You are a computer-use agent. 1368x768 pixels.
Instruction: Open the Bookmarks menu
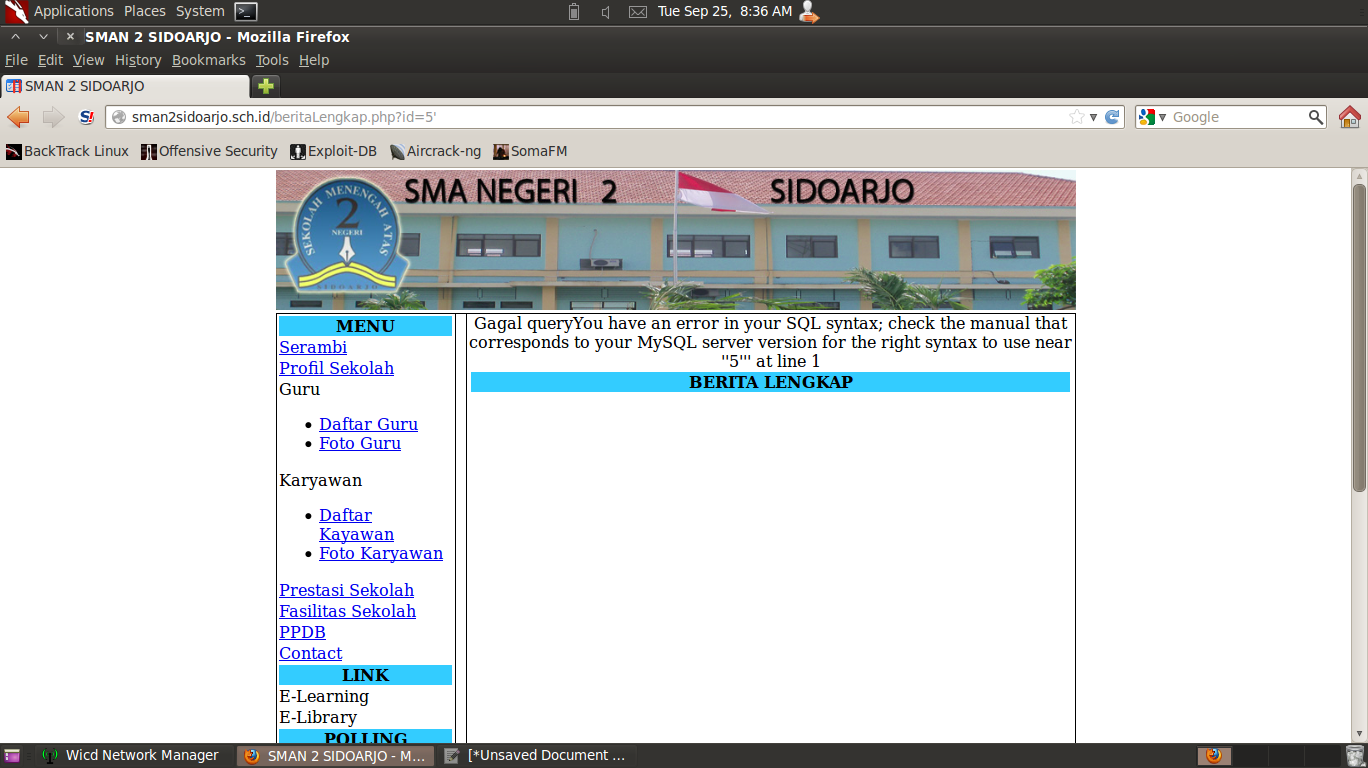pos(208,60)
